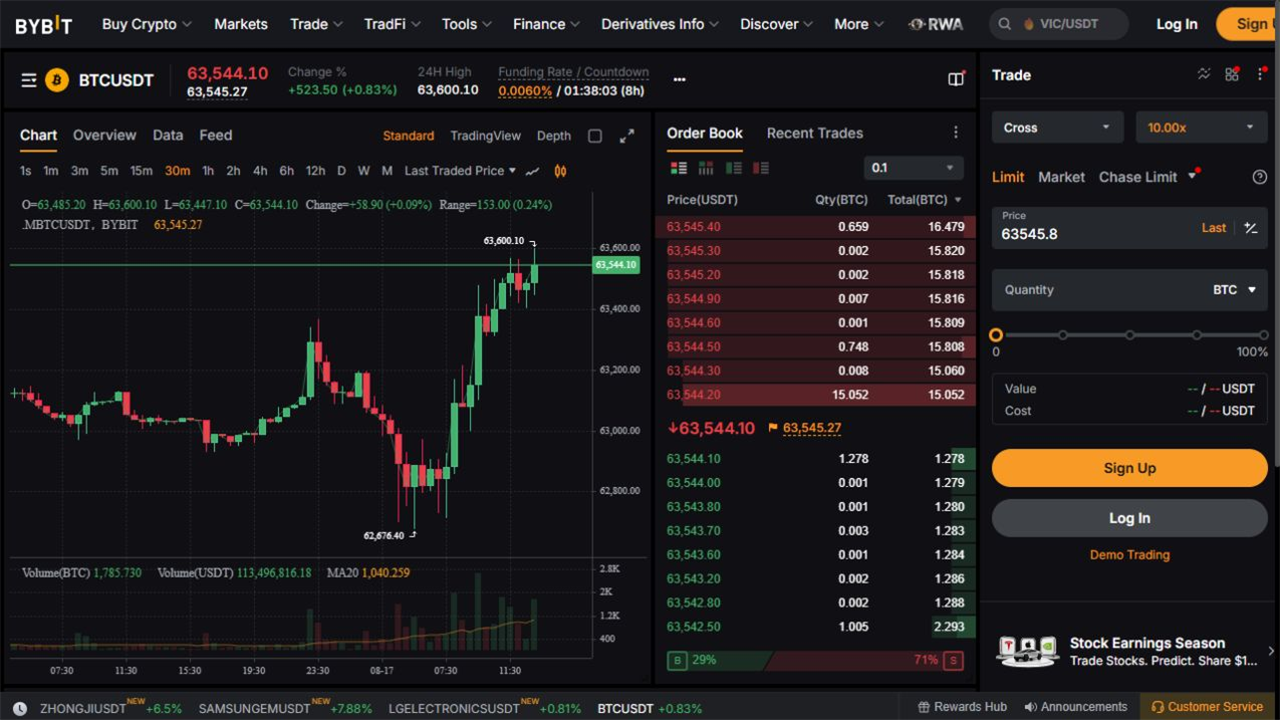1280x720 pixels.
Task: Switch to Recent Trades tab
Action: (815, 133)
